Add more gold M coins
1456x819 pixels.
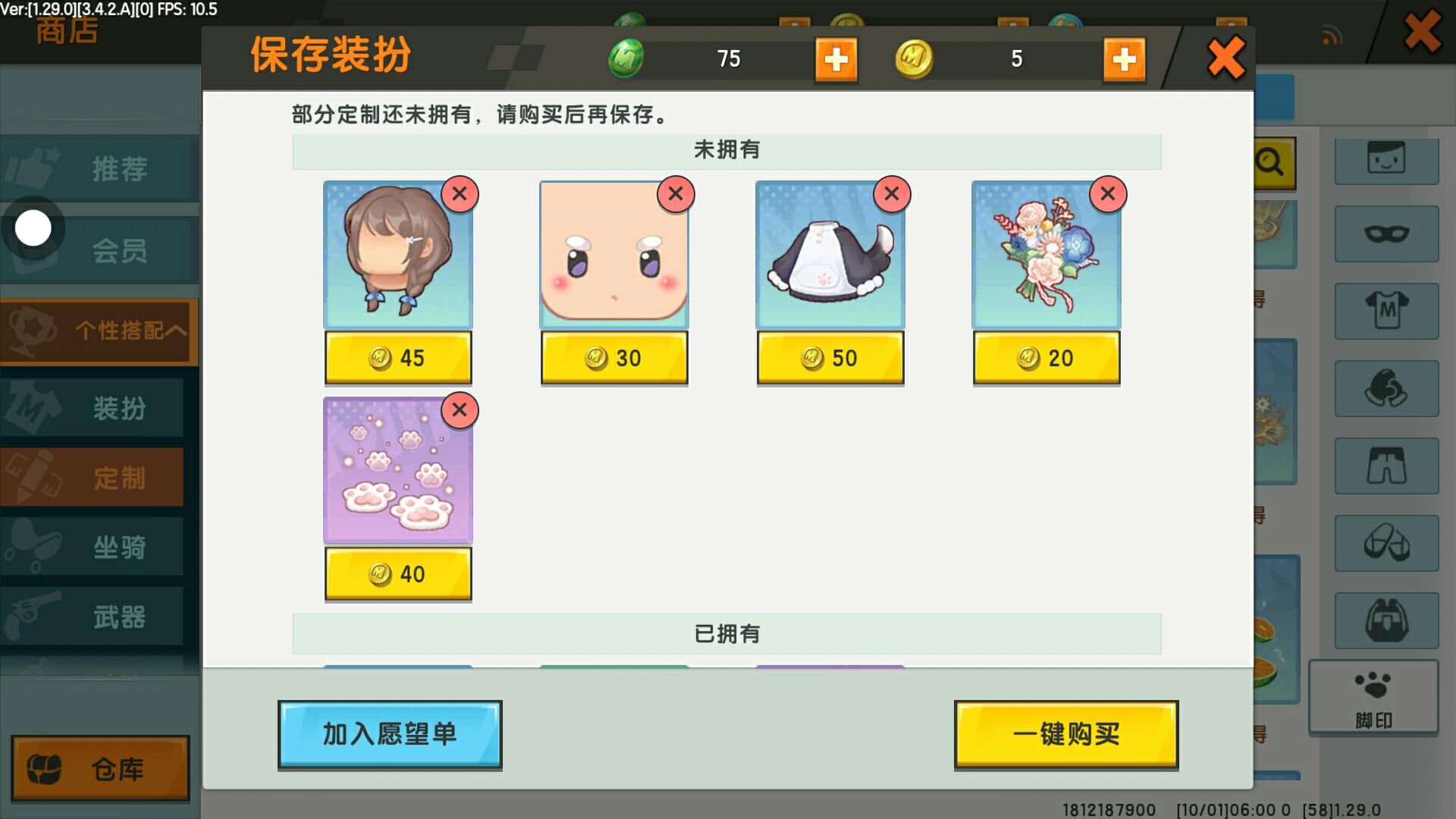(1125, 59)
